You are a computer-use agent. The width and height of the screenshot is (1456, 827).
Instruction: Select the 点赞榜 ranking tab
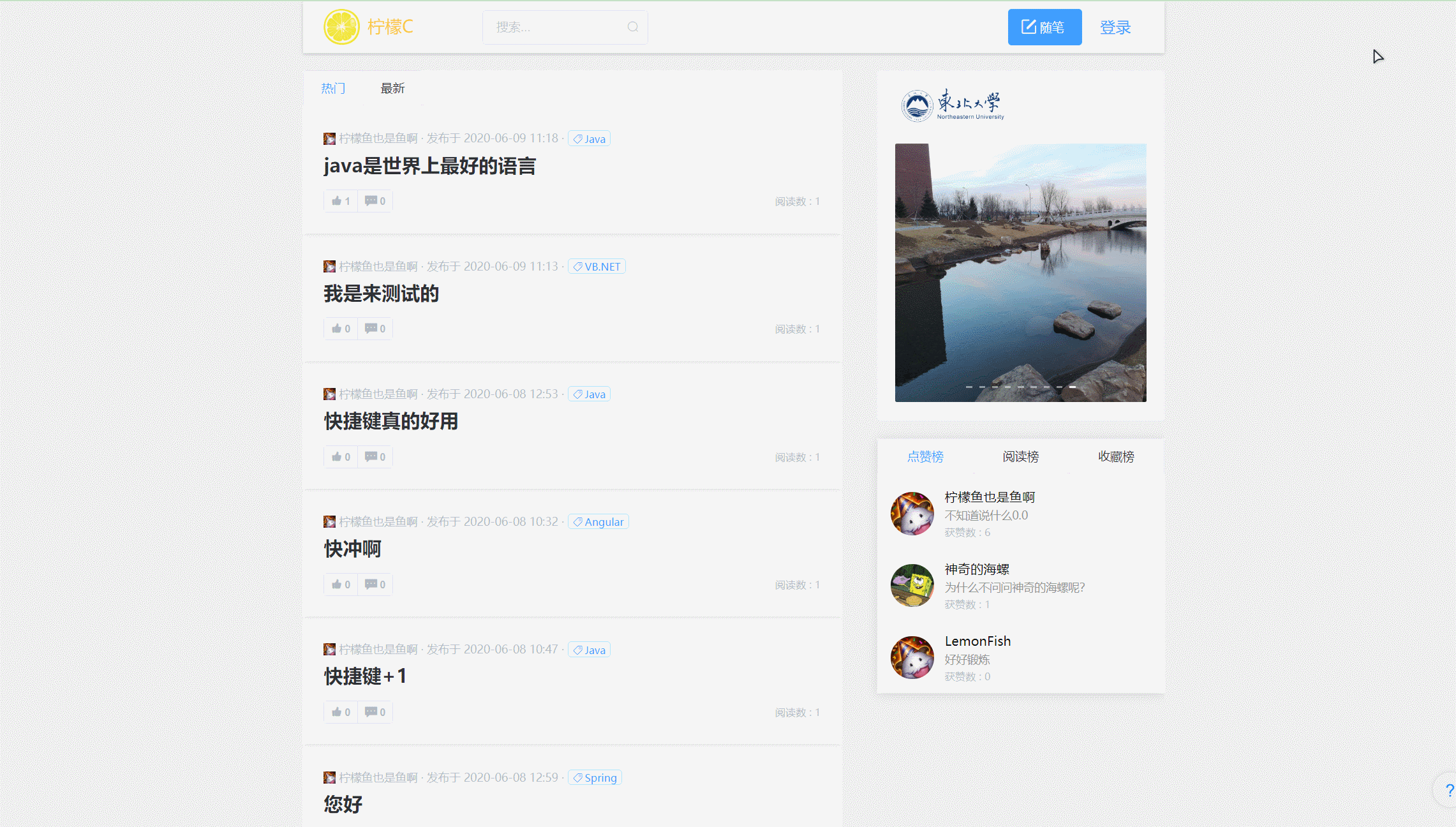click(x=925, y=456)
